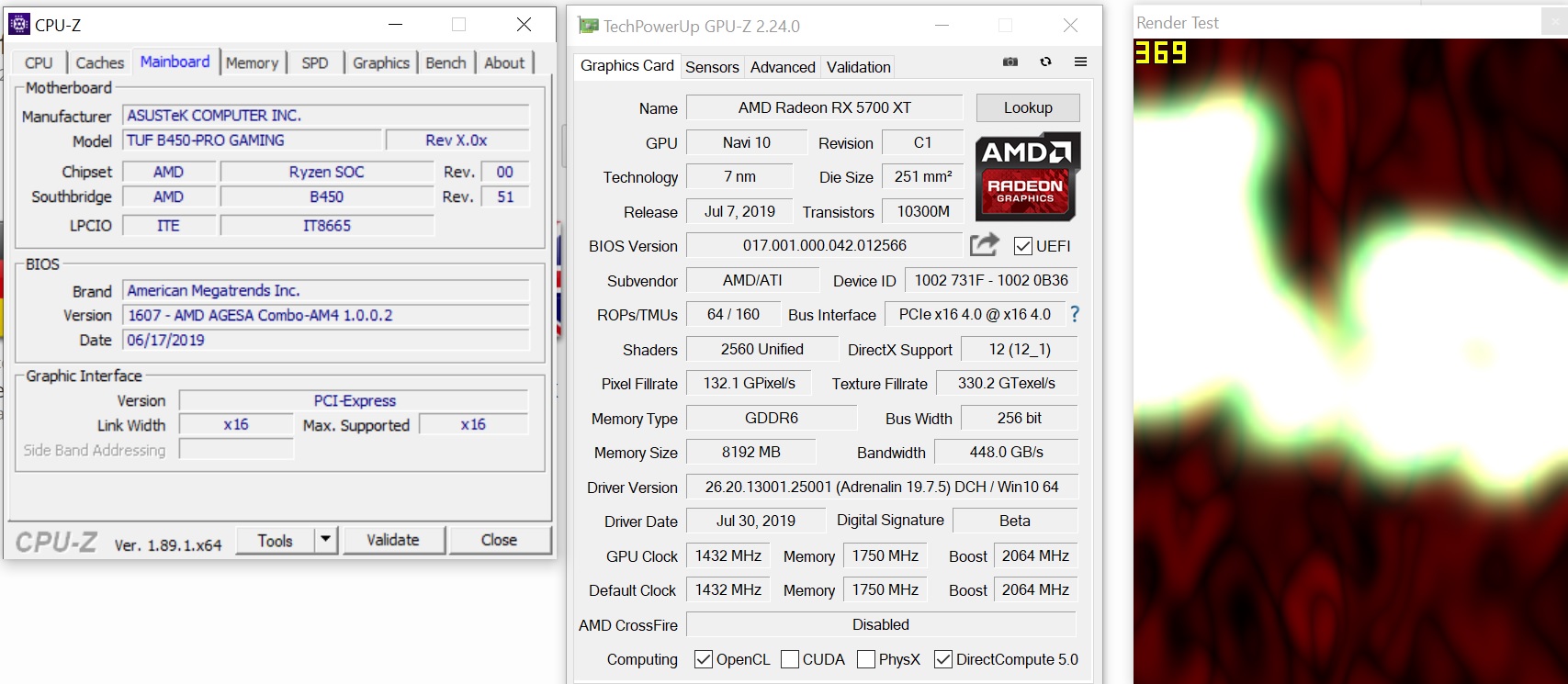Click the Bus Interface question mark help icon
This screenshot has height=684, width=1568.
(x=1074, y=315)
